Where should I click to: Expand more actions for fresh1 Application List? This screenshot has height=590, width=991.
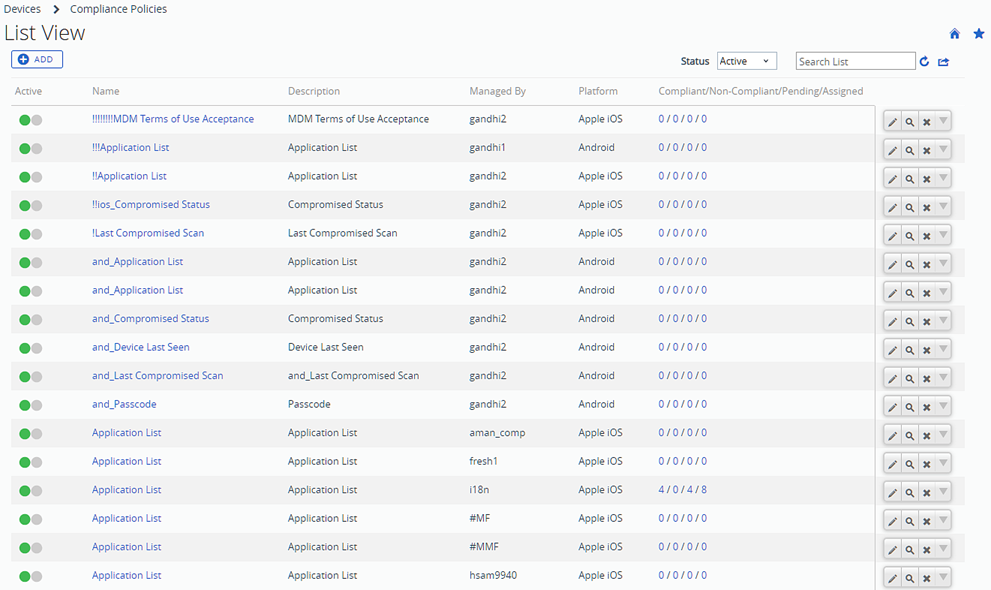943,463
